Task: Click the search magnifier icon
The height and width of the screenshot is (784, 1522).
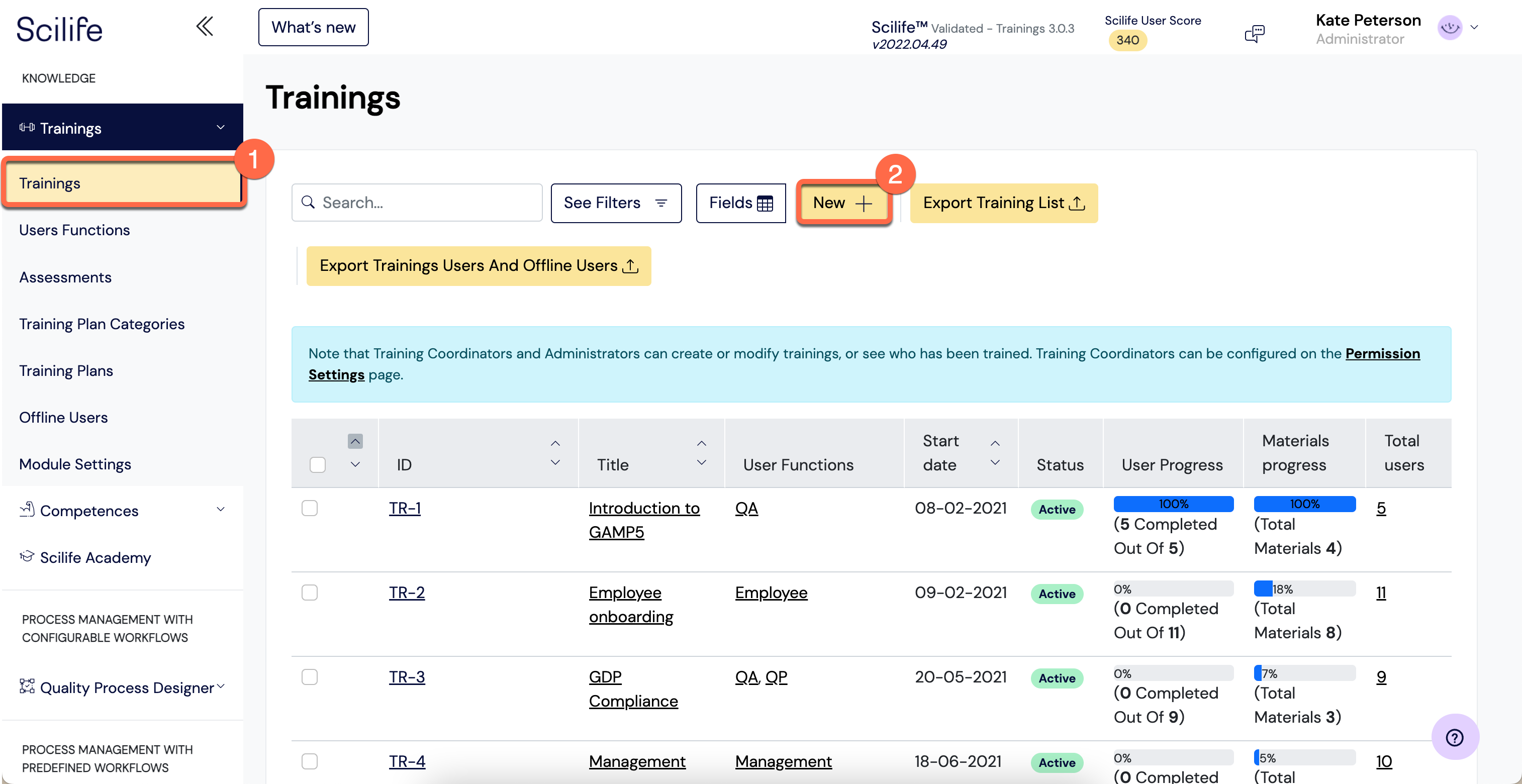Action: (308, 202)
